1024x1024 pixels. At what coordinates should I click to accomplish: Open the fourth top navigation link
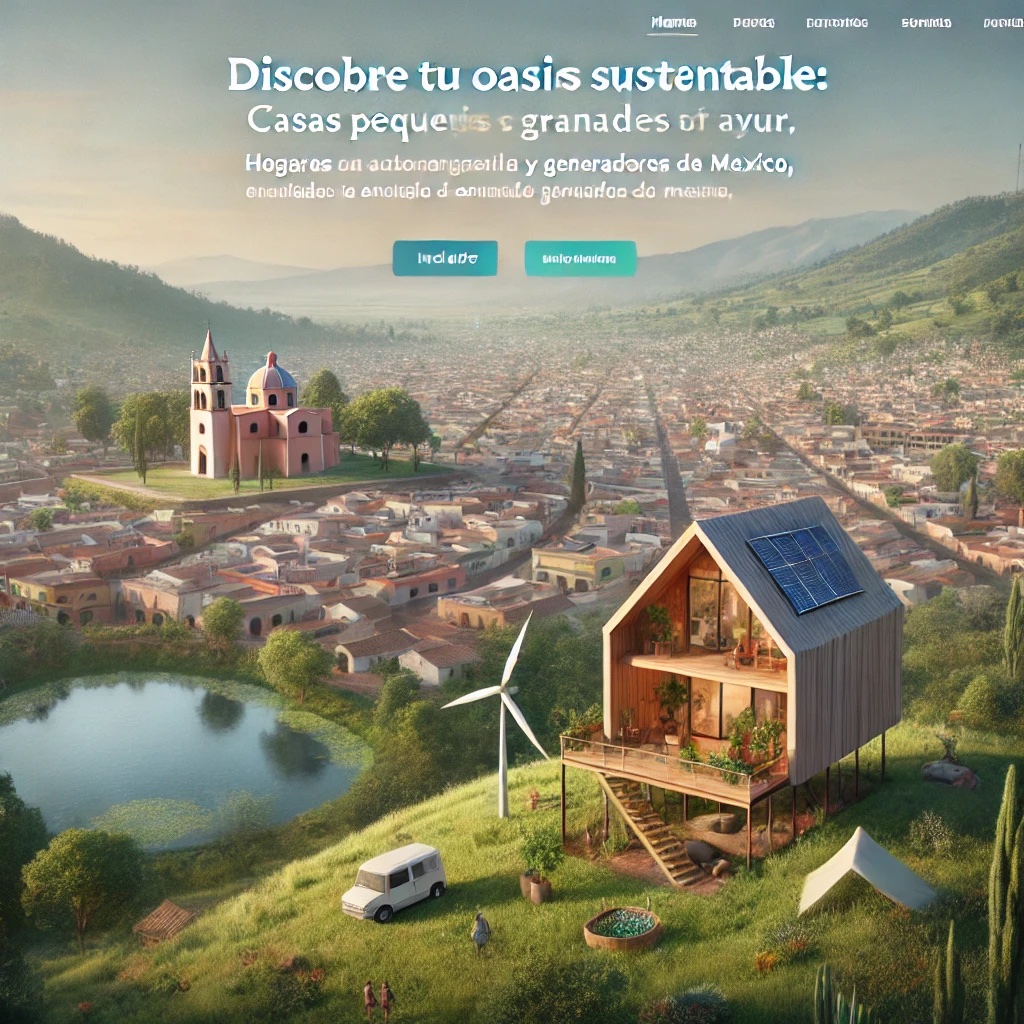click(x=926, y=23)
